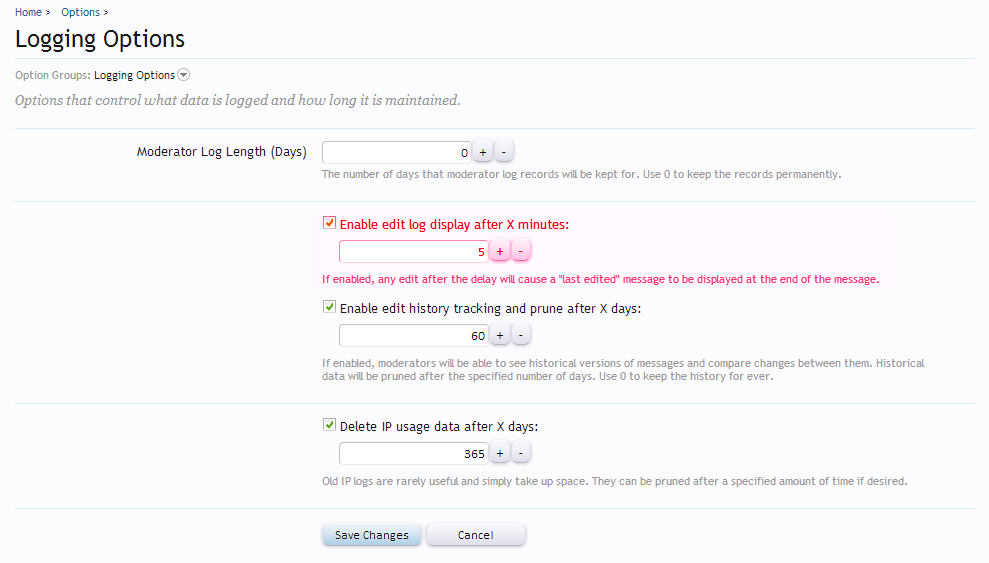Image resolution: width=989 pixels, height=563 pixels.
Task: Click the 'moderators will be able to see historical versions' hint
Action: pos(623,369)
